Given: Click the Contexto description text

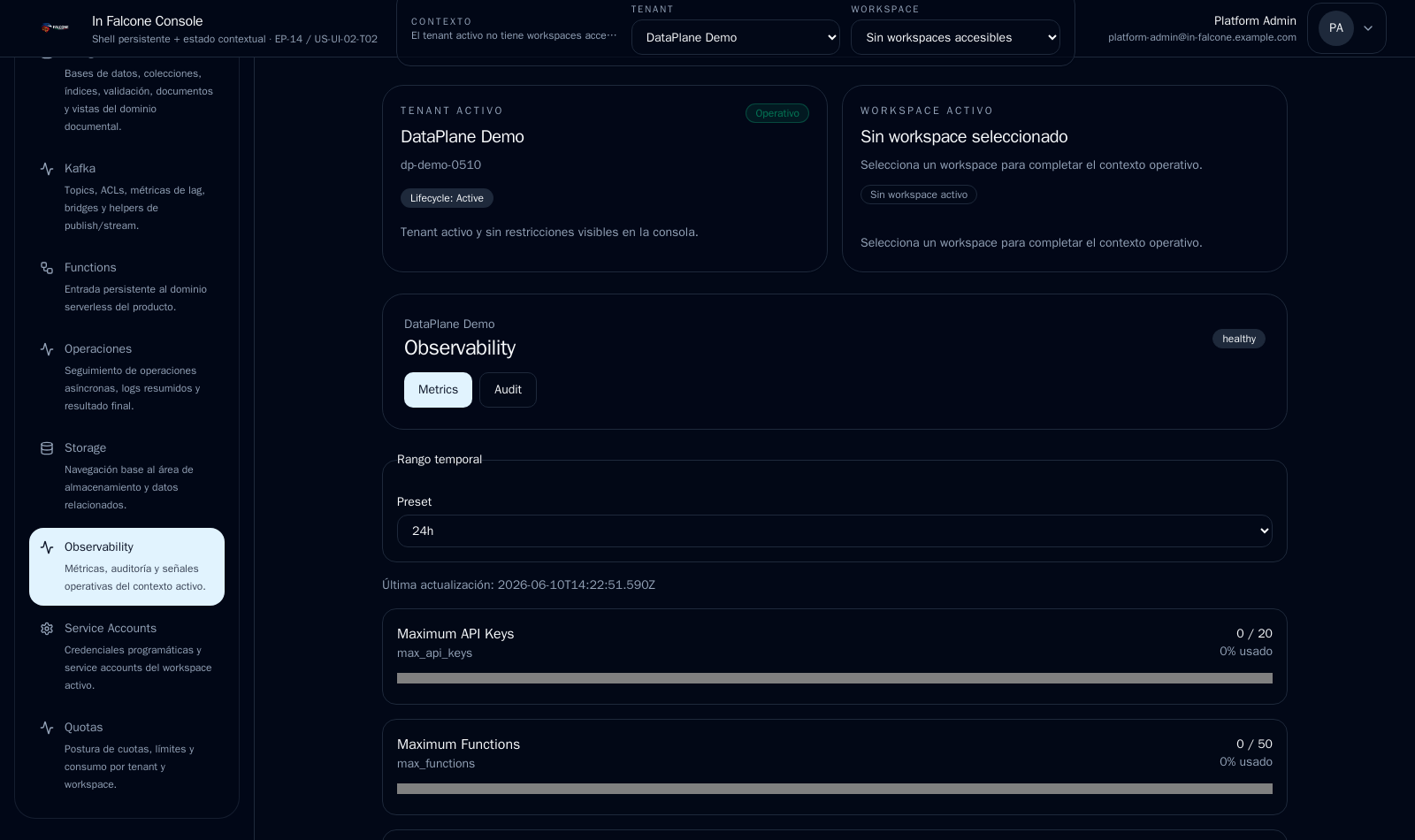Looking at the screenshot, I should pyautogui.click(x=514, y=35).
